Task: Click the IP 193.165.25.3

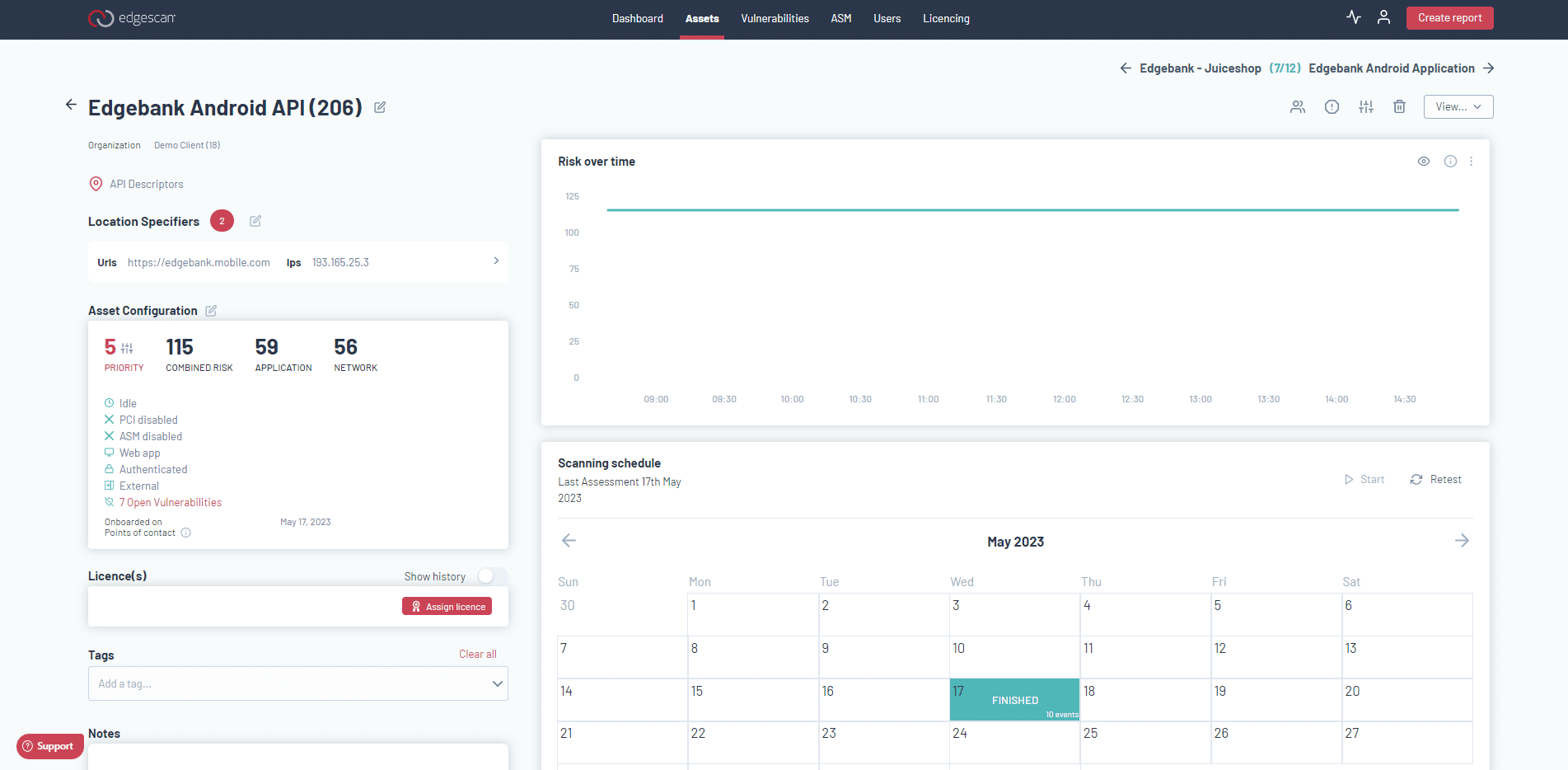Action: (x=340, y=262)
